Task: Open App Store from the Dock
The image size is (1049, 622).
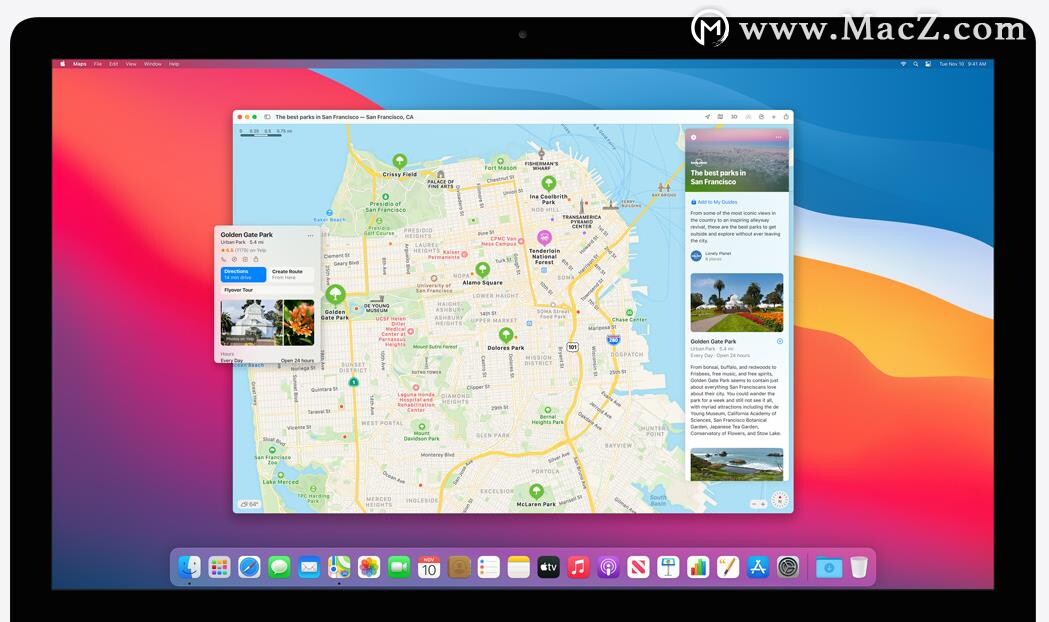Action: tap(758, 567)
